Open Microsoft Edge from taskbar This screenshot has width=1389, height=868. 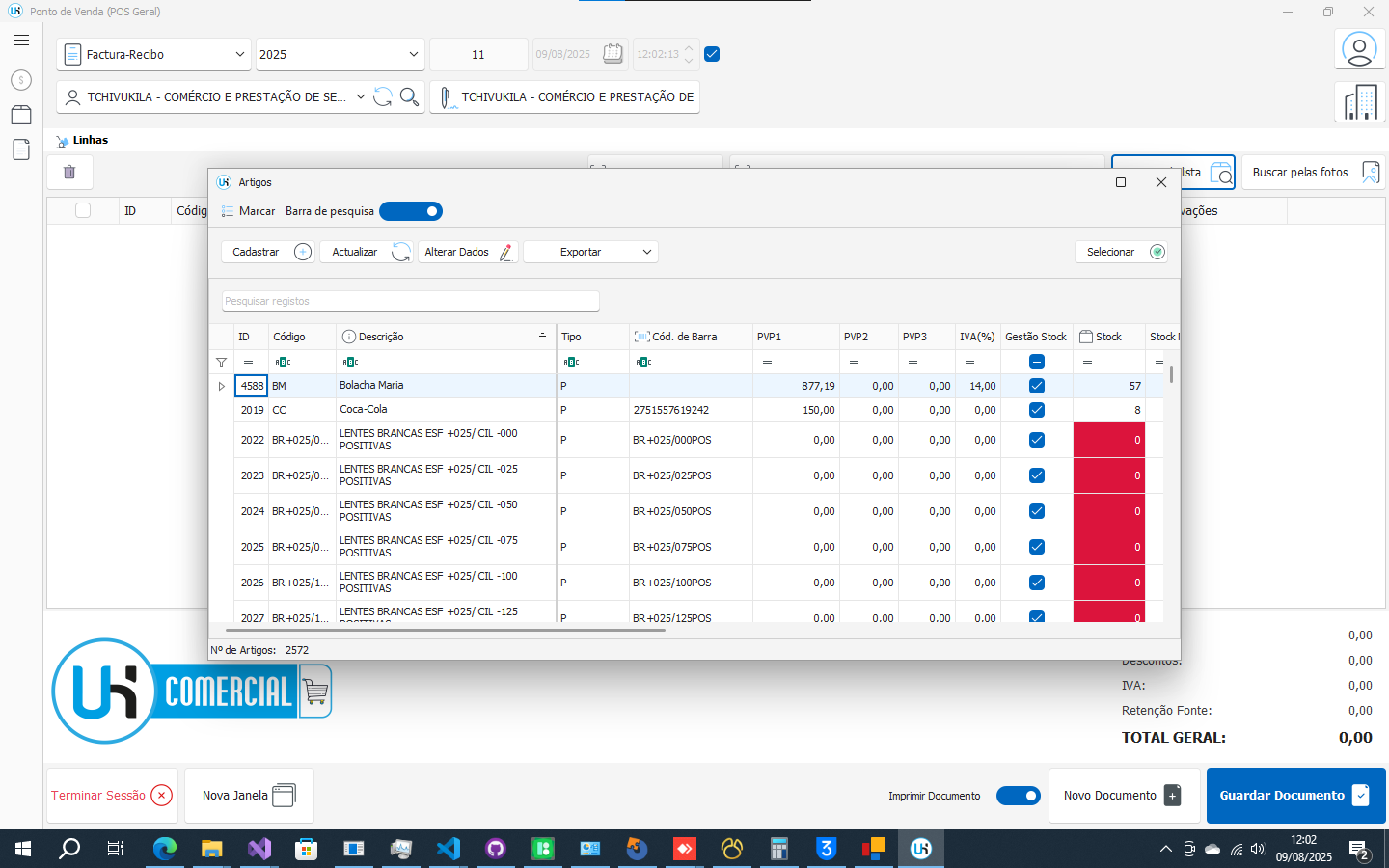pyautogui.click(x=165, y=849)
